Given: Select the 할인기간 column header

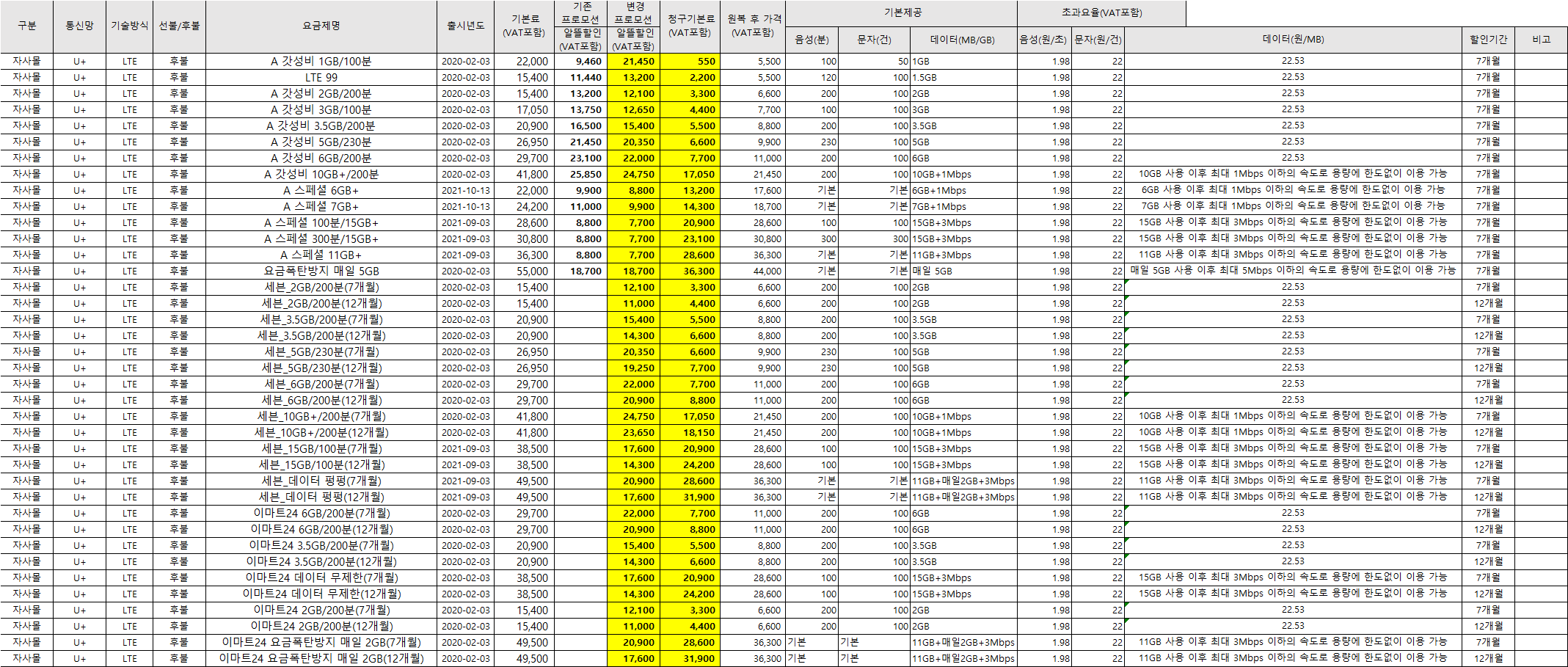Looking at the screenshot, I should point(1488,40).
